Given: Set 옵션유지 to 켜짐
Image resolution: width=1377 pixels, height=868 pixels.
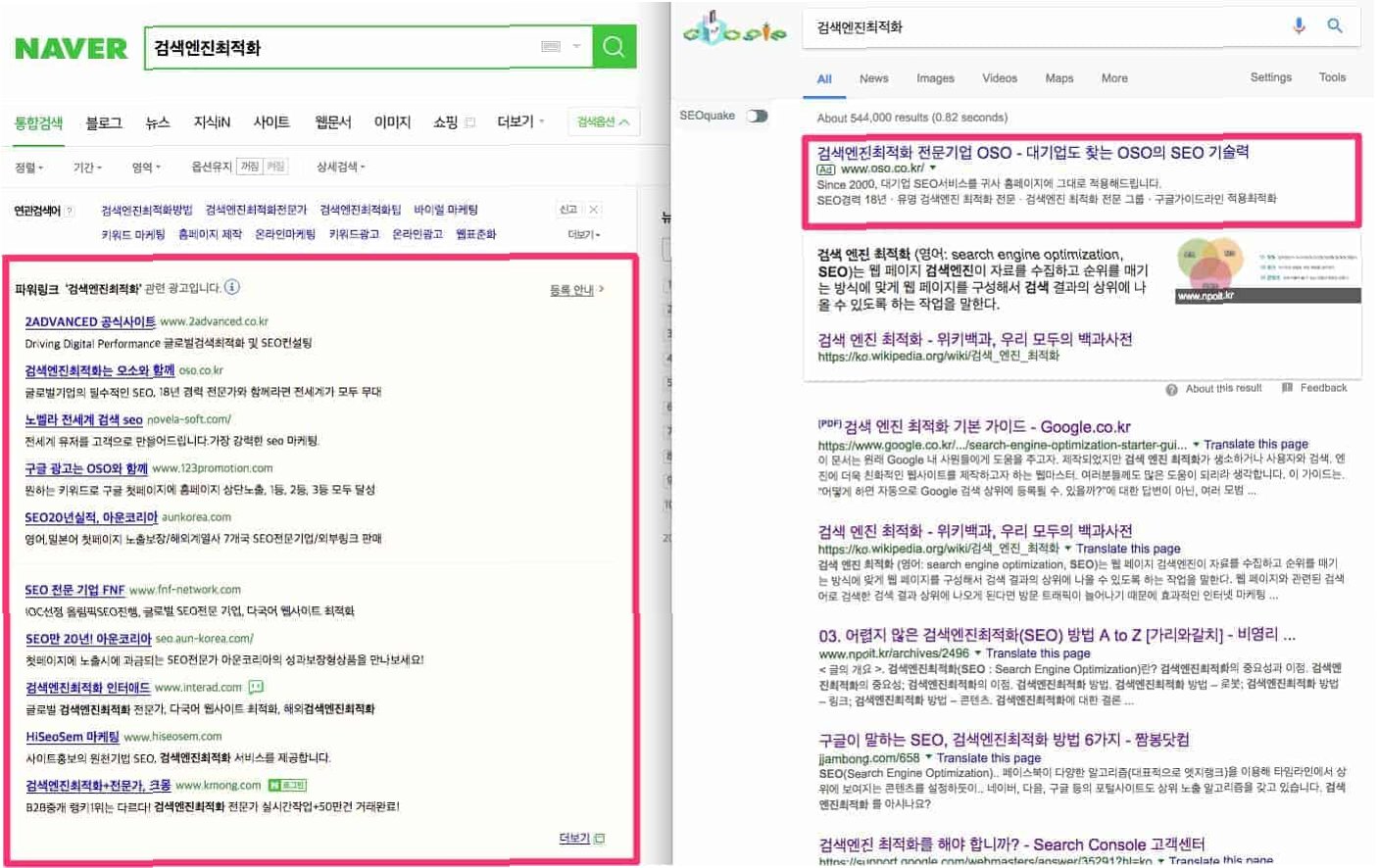Looking at the screenshot, I should (x=275, y=167).
